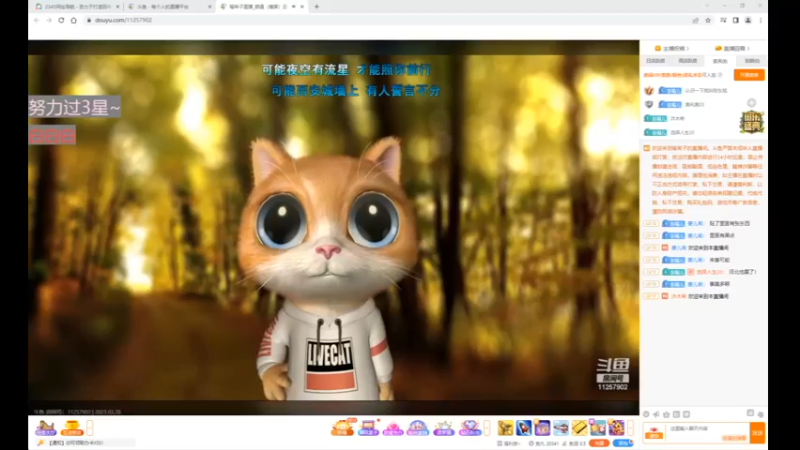Go back to the previous page

tap(36, 20)
